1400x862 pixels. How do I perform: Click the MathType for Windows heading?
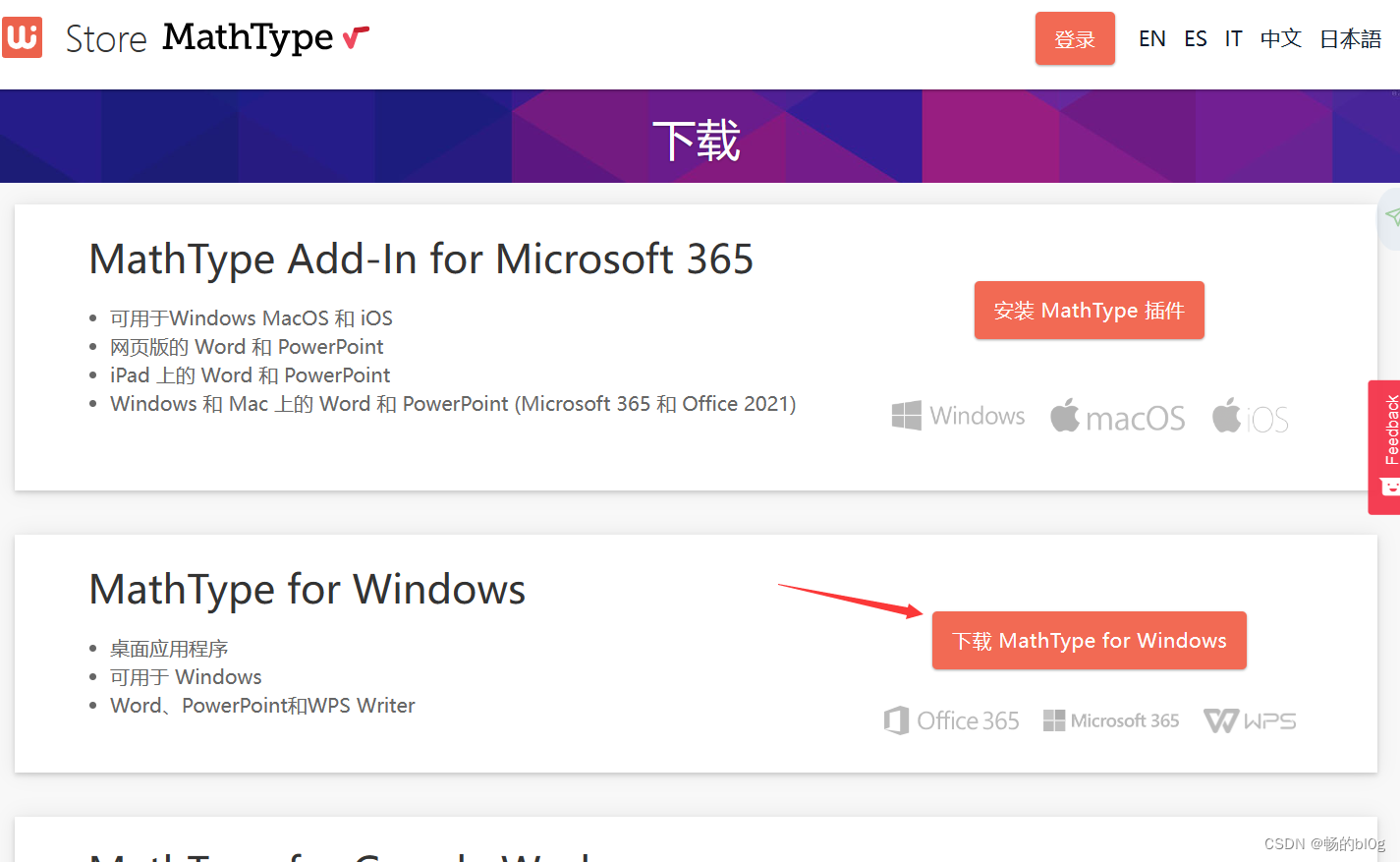pyautogui.click(x=308, y=590)
